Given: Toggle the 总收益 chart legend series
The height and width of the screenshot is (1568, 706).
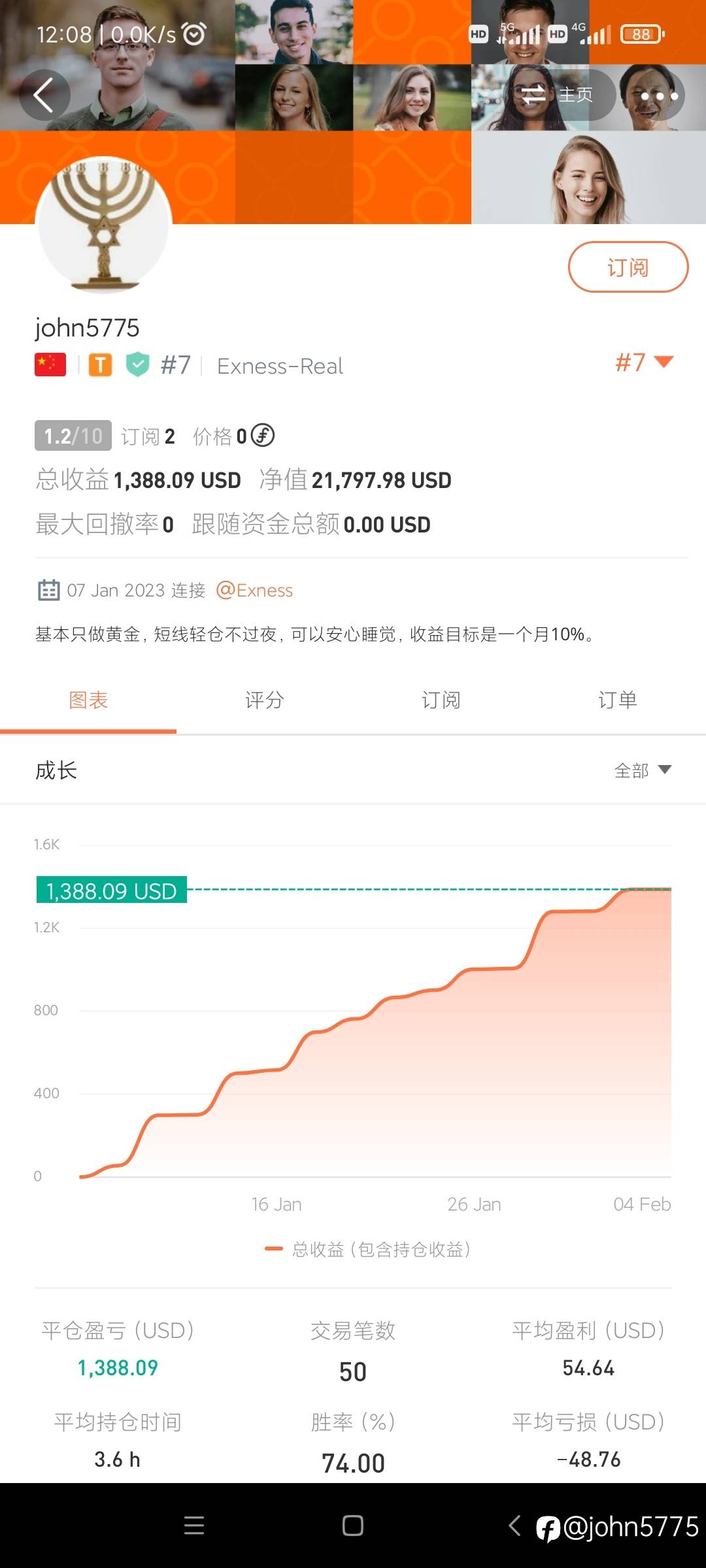Looking at the screenshot, I should pyautogui.click(x=367, y=1249).
